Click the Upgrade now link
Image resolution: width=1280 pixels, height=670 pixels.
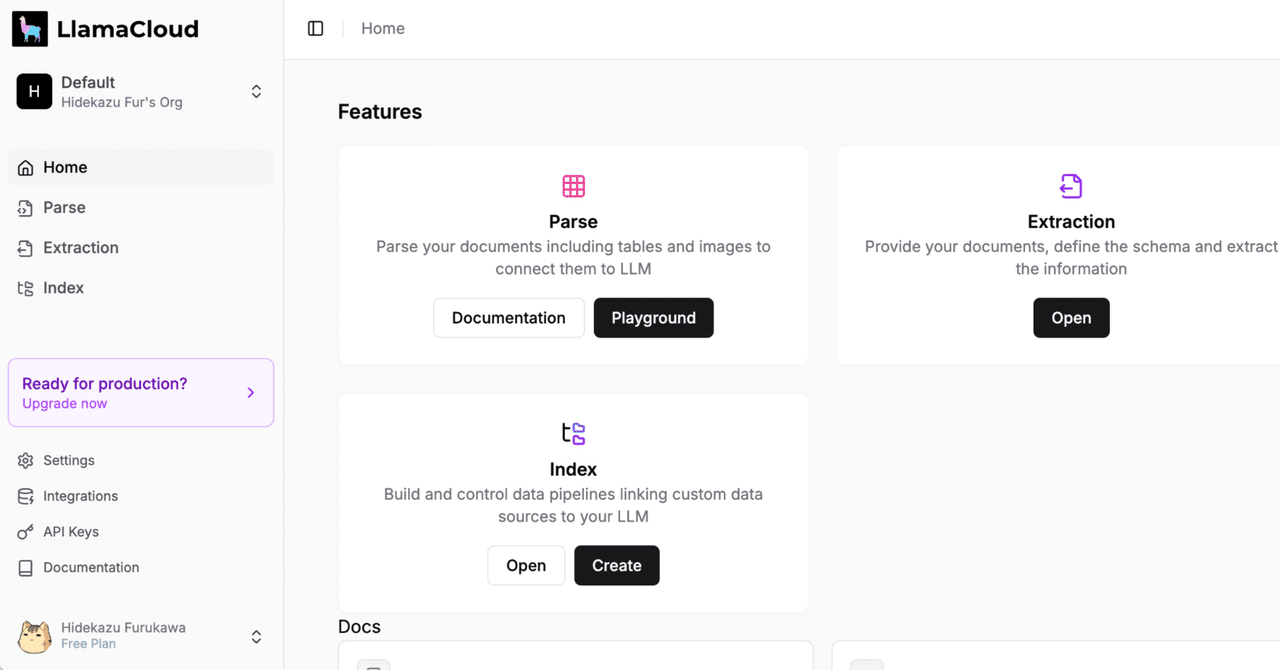(65, 404)
